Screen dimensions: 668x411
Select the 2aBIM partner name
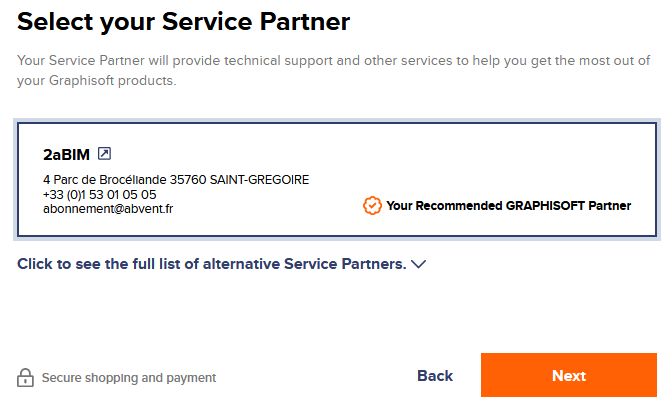(x=66, y=155)
